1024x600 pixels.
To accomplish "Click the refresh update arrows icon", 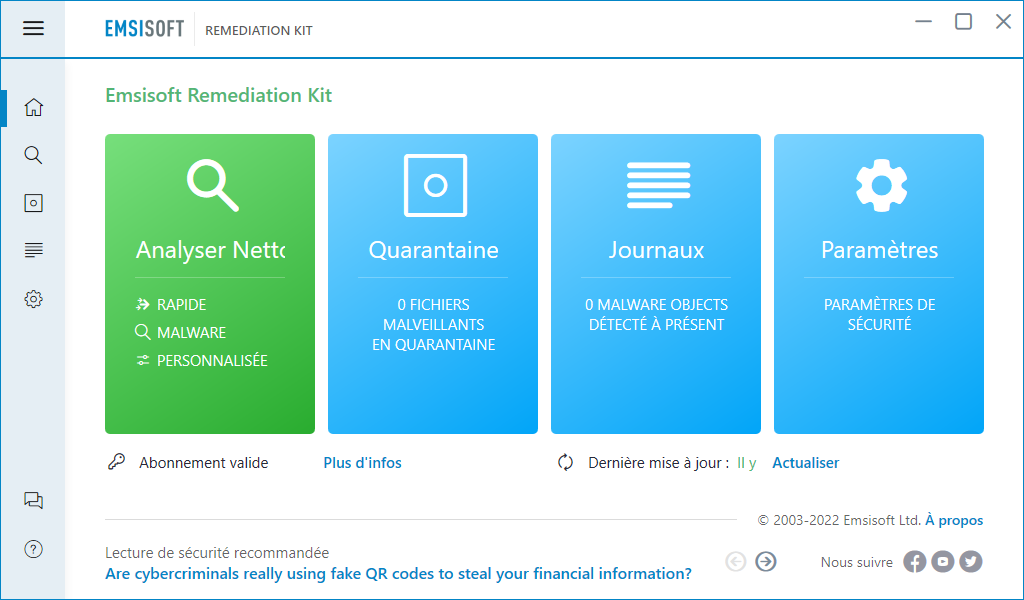I will 566,462.
